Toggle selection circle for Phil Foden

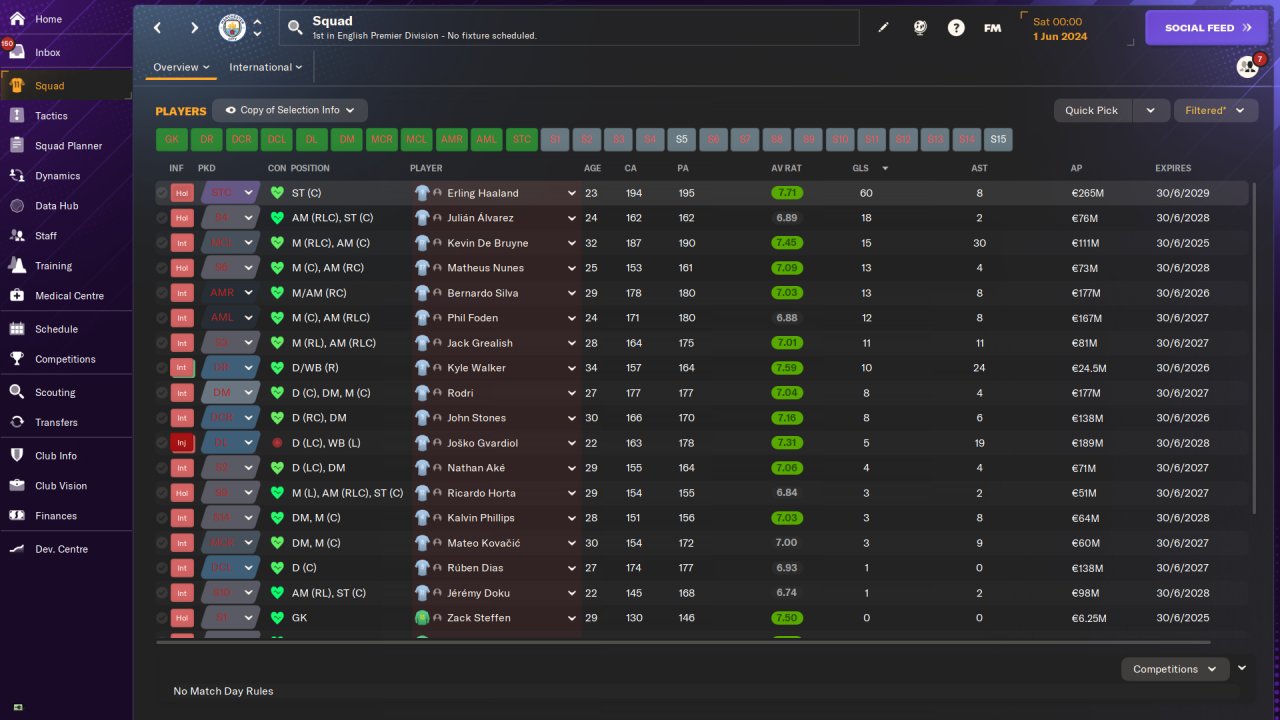tap(162, 318)
